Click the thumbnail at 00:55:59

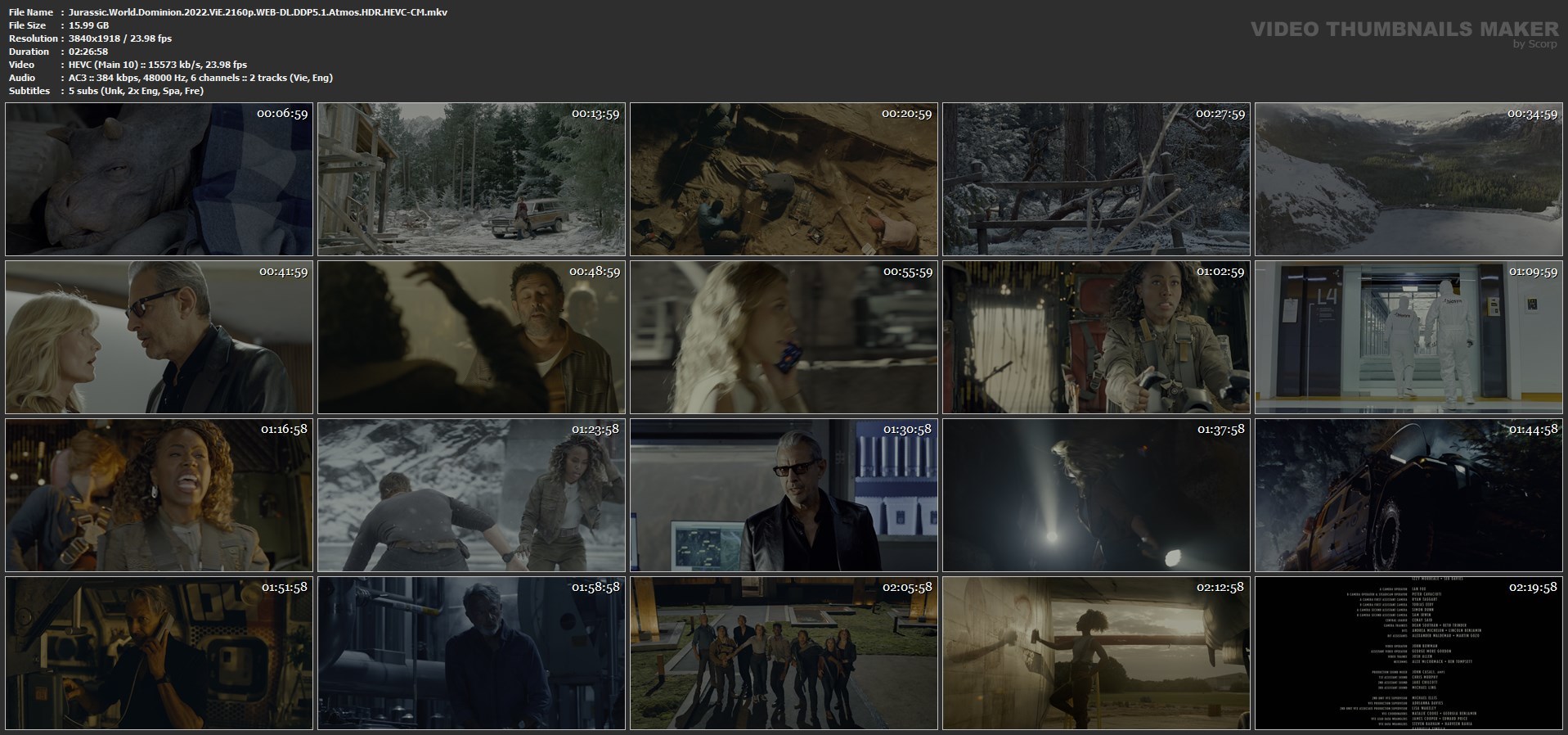[784, 337]
